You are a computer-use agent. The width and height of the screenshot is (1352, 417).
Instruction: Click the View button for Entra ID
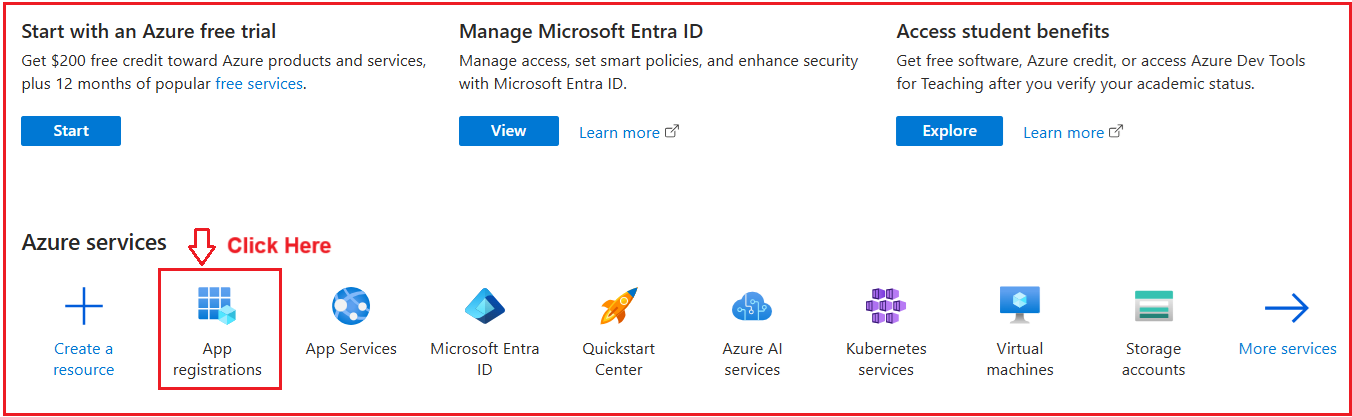[509, 131]
